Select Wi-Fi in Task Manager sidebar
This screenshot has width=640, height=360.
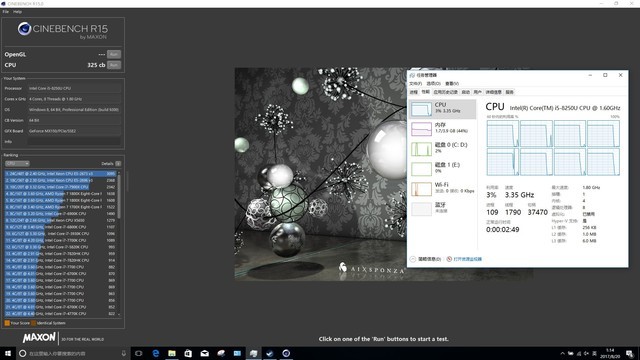(442, 189)
